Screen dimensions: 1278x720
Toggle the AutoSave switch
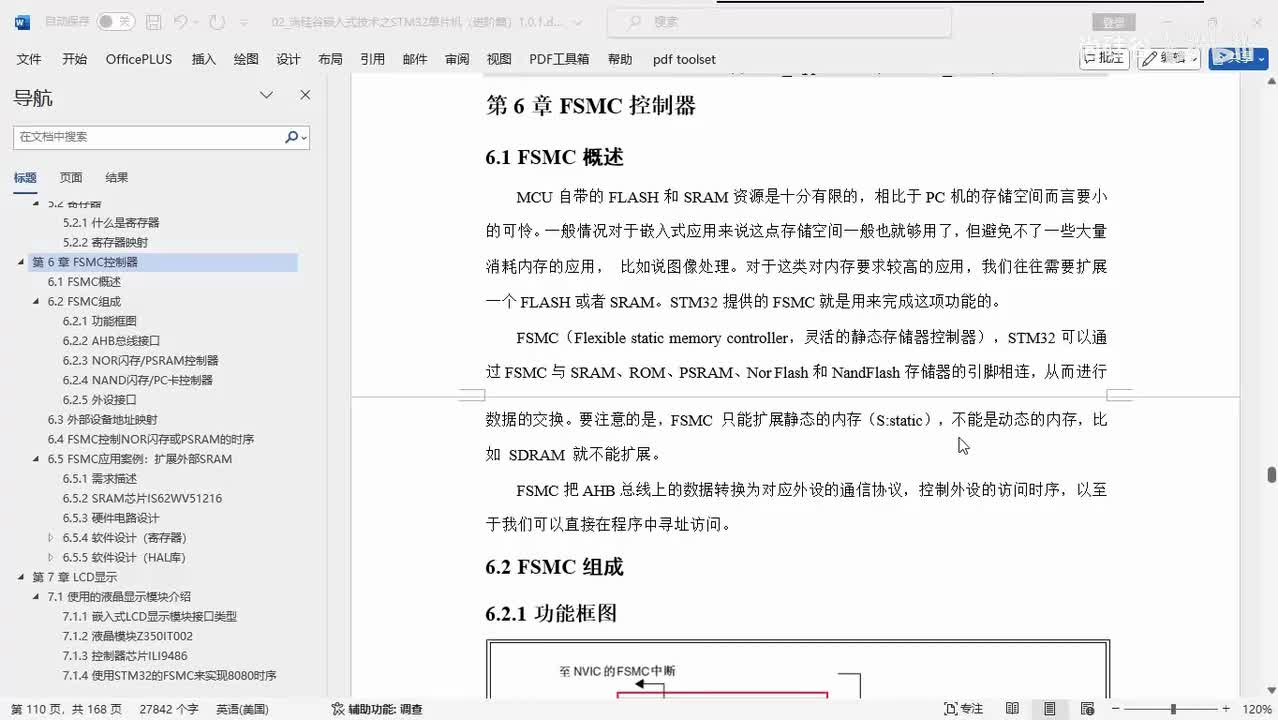[116, 21]
